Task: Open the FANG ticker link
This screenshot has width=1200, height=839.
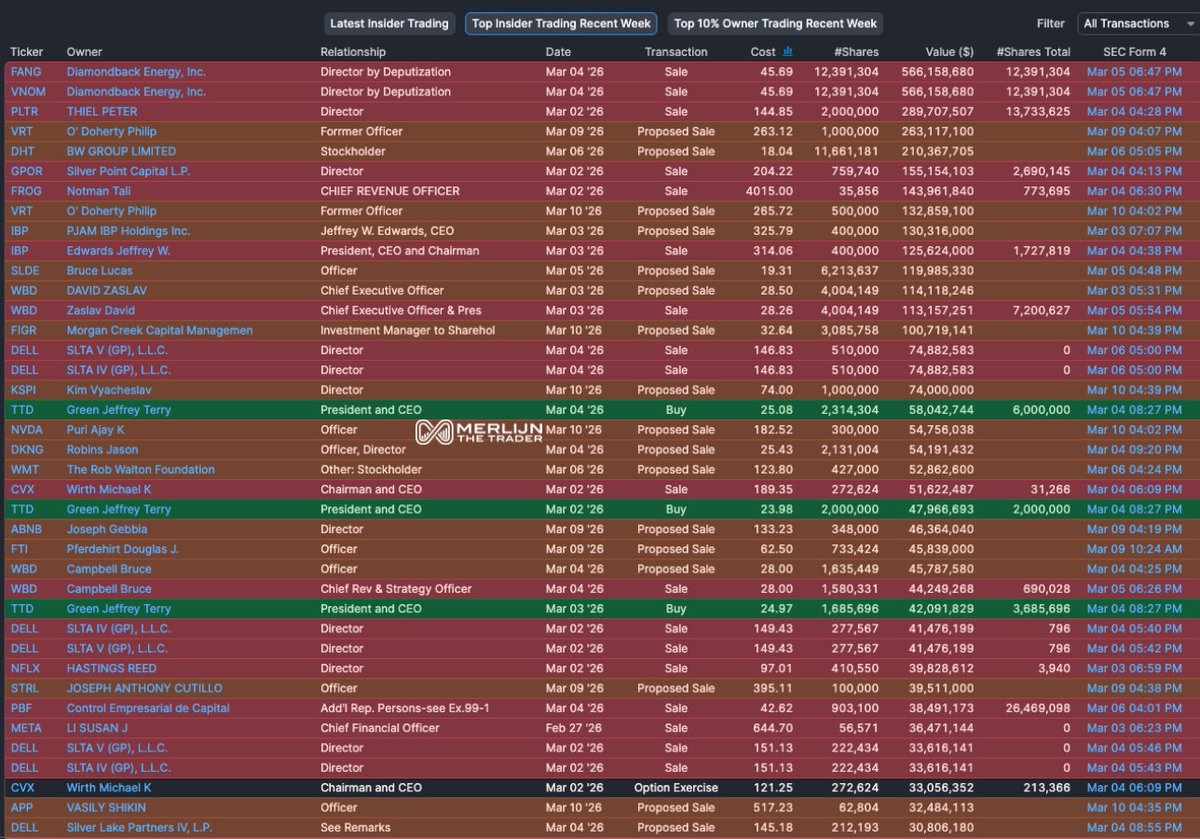Action: [26, 72]
